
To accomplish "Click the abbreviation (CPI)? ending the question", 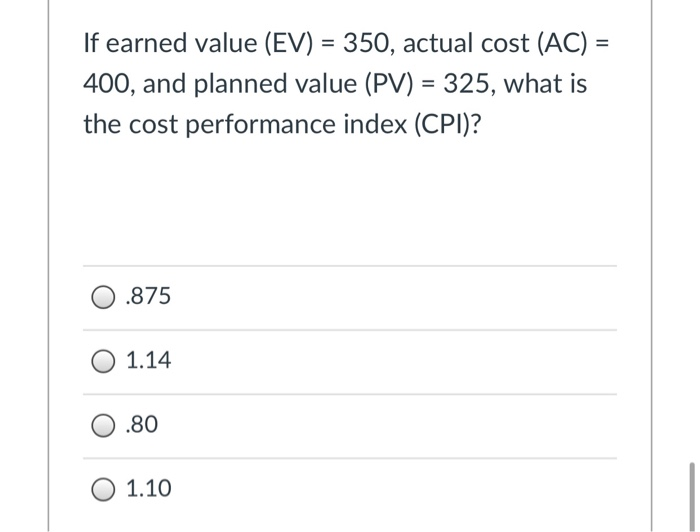I will pos(448,125).
